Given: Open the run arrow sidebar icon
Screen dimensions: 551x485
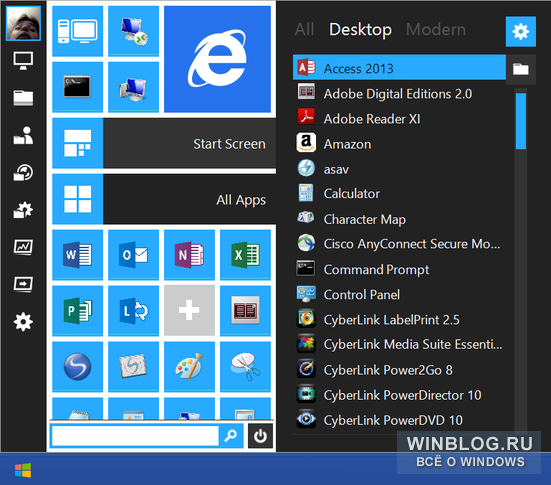Looking at the screenshot, I should [x=23, y=284].
